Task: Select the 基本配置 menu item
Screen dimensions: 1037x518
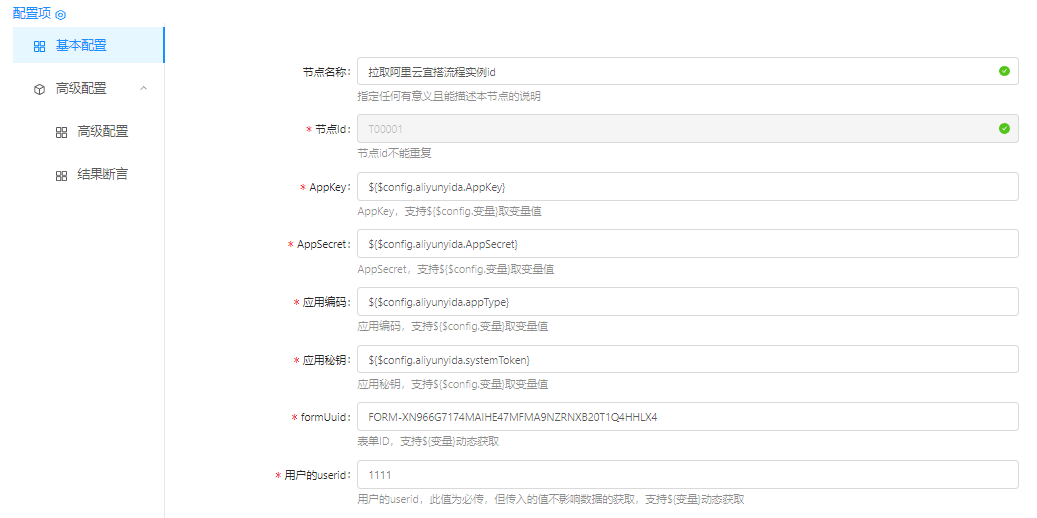Action: [81, 45]
